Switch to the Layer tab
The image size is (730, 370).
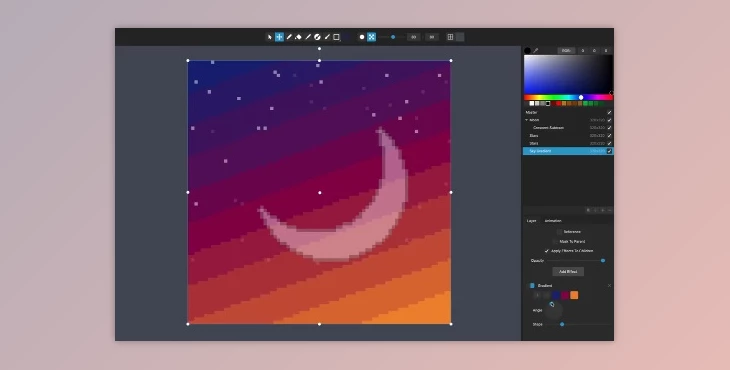[531, 221]
